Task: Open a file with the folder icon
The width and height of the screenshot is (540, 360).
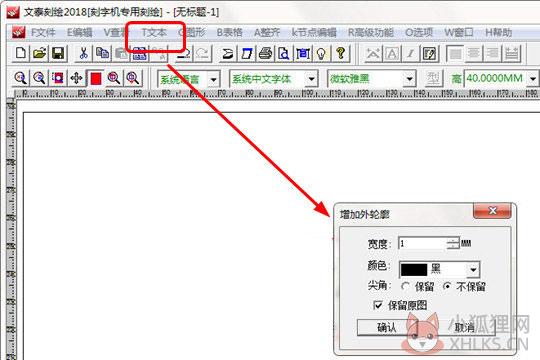Action: tap(40, 53)
